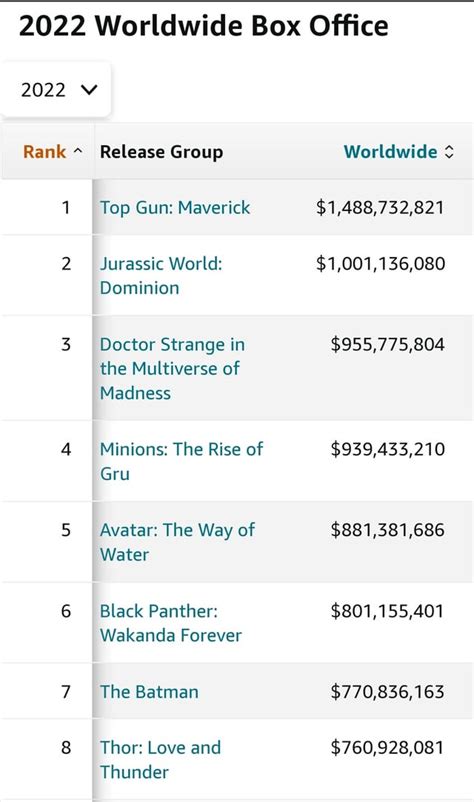Image resolution: width=474 pixels, height=802 pixels.
Task: Click the Rank ascending caret icon
Action: point(78,151)
